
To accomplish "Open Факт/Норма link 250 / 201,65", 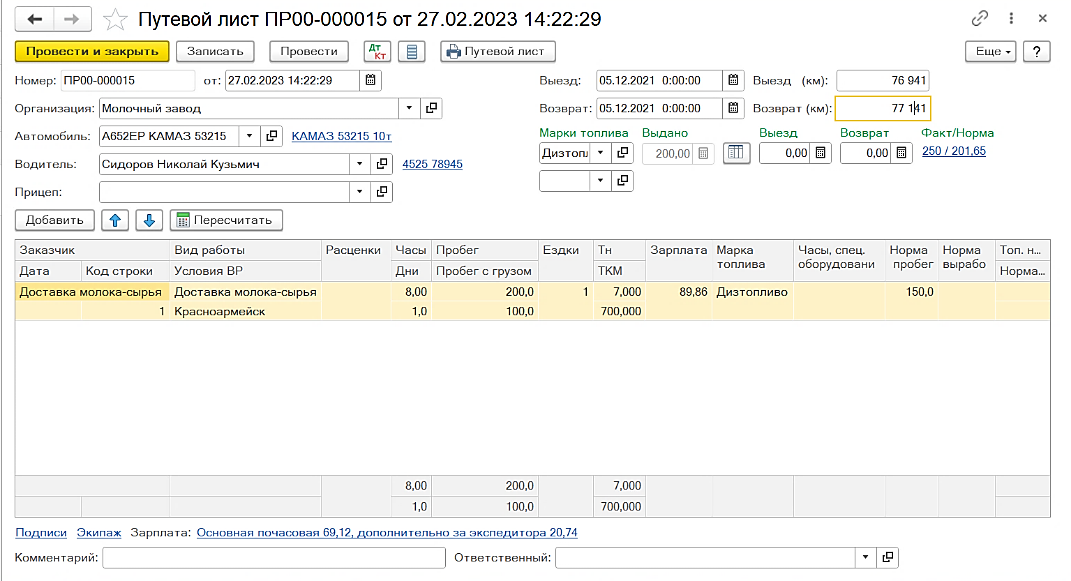I will pos(954,152).
